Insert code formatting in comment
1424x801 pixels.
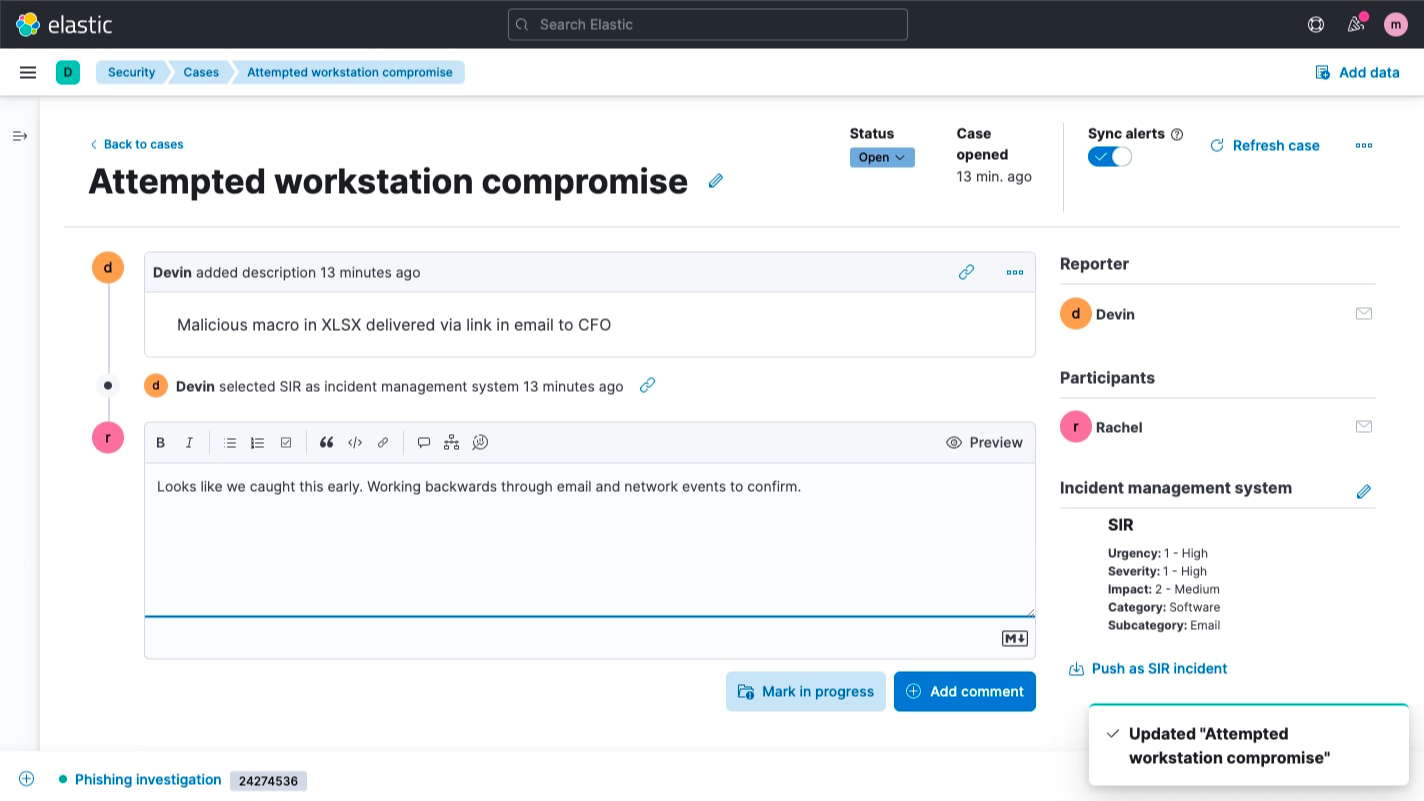[x=355, y=442]
